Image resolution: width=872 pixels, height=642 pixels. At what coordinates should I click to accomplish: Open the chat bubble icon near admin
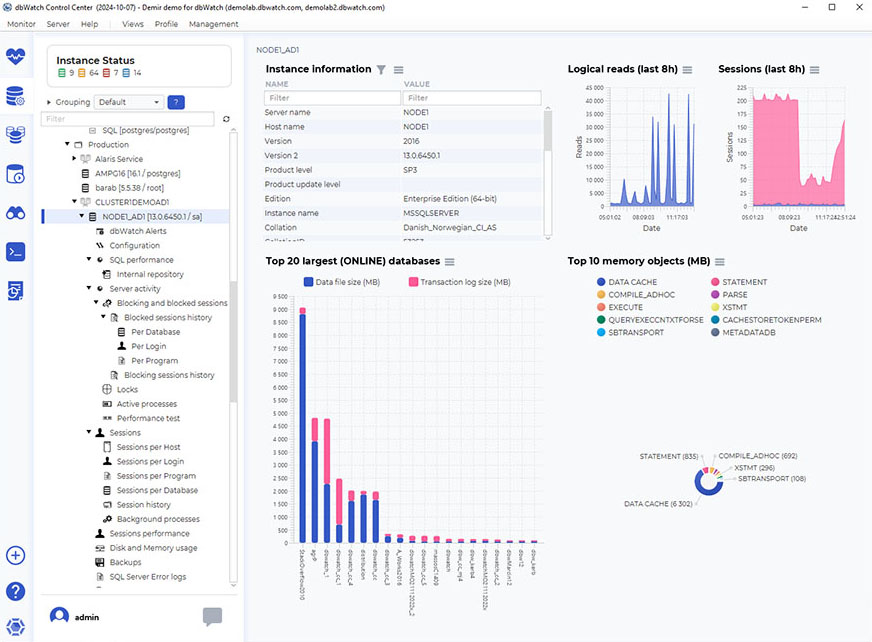212,616
